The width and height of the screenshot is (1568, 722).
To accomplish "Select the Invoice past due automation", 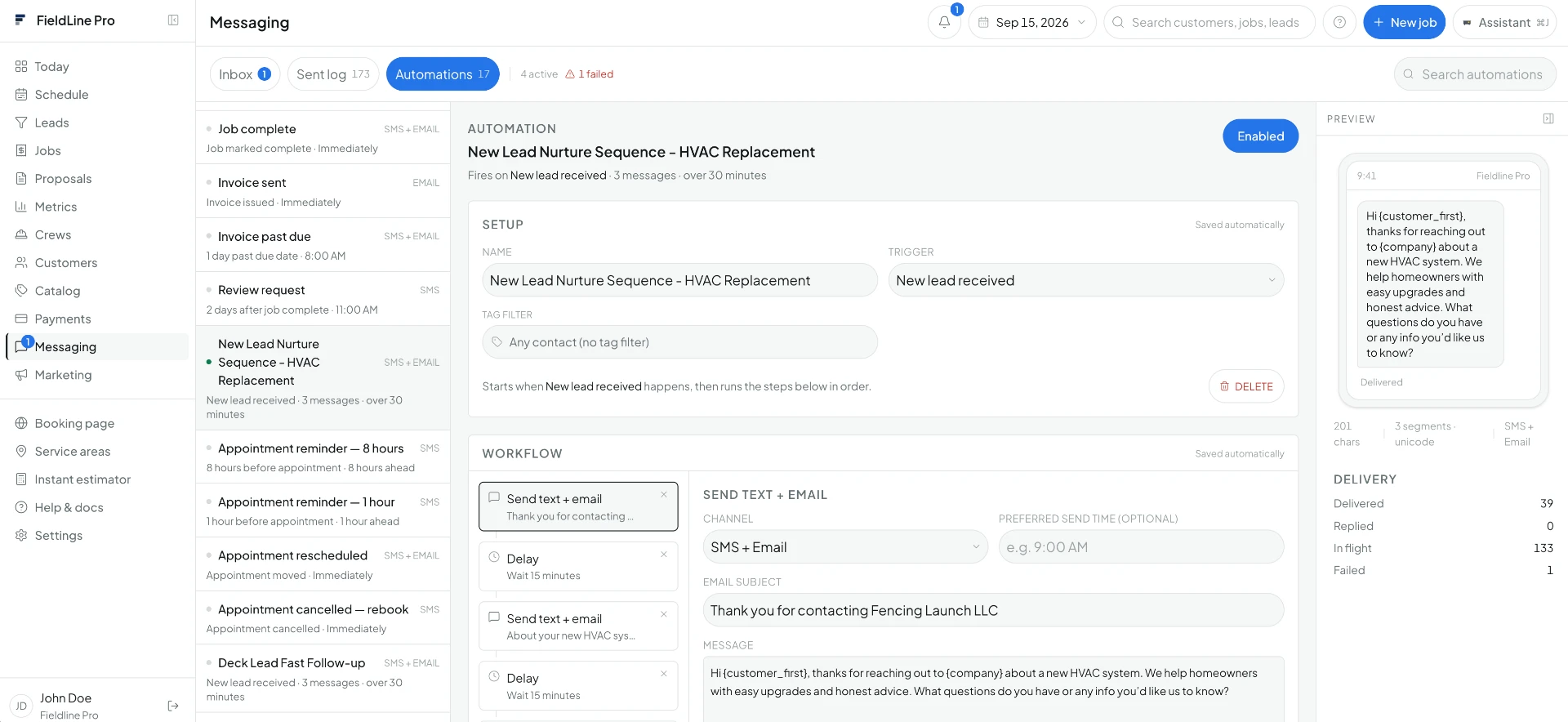I will click(x=323, y=245).
